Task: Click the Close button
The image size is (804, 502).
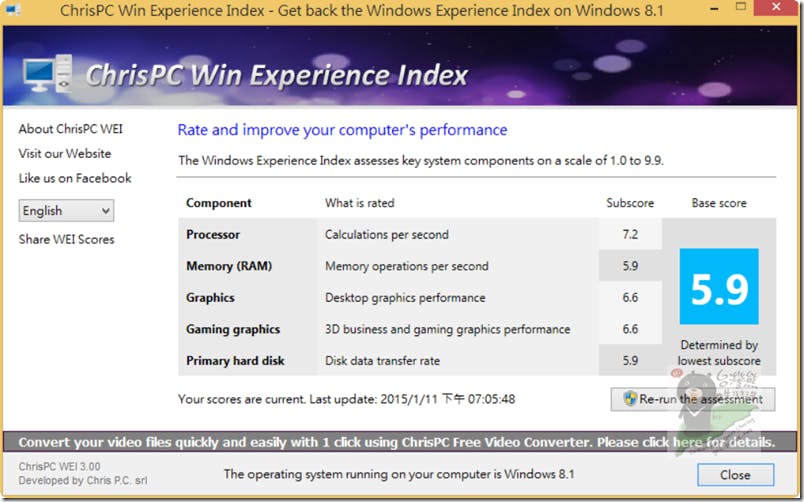Action: click(735, 475)
